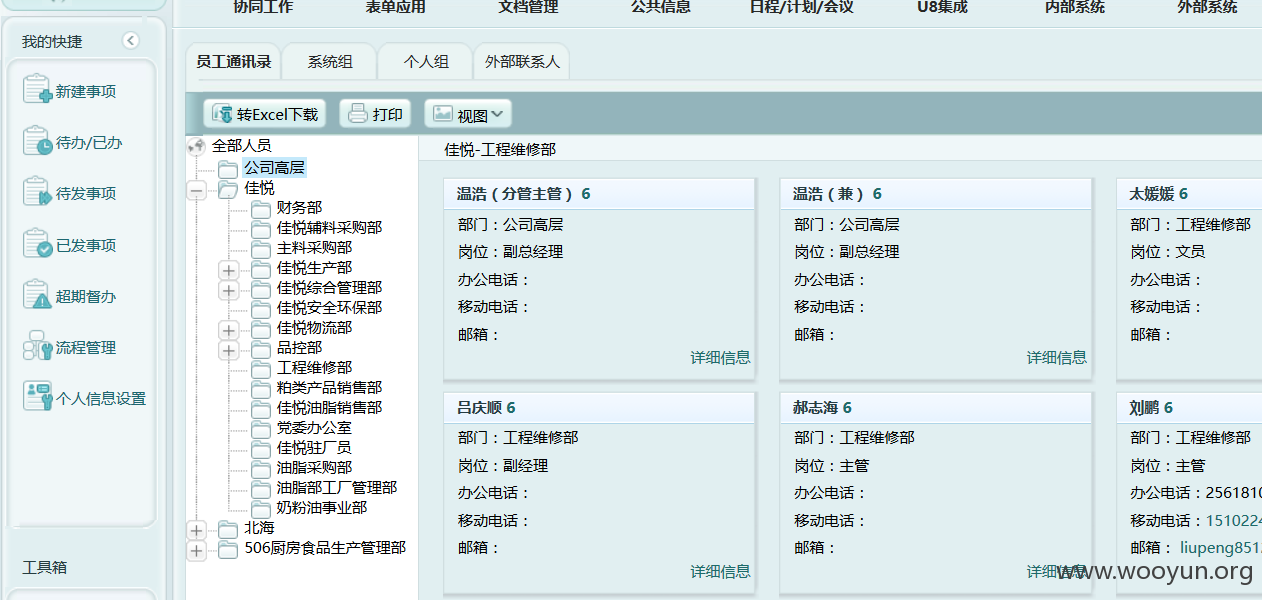Open the U8集成 menu
The width and height of the screenshot is (1262, 600).
click(x=942, y=7)
